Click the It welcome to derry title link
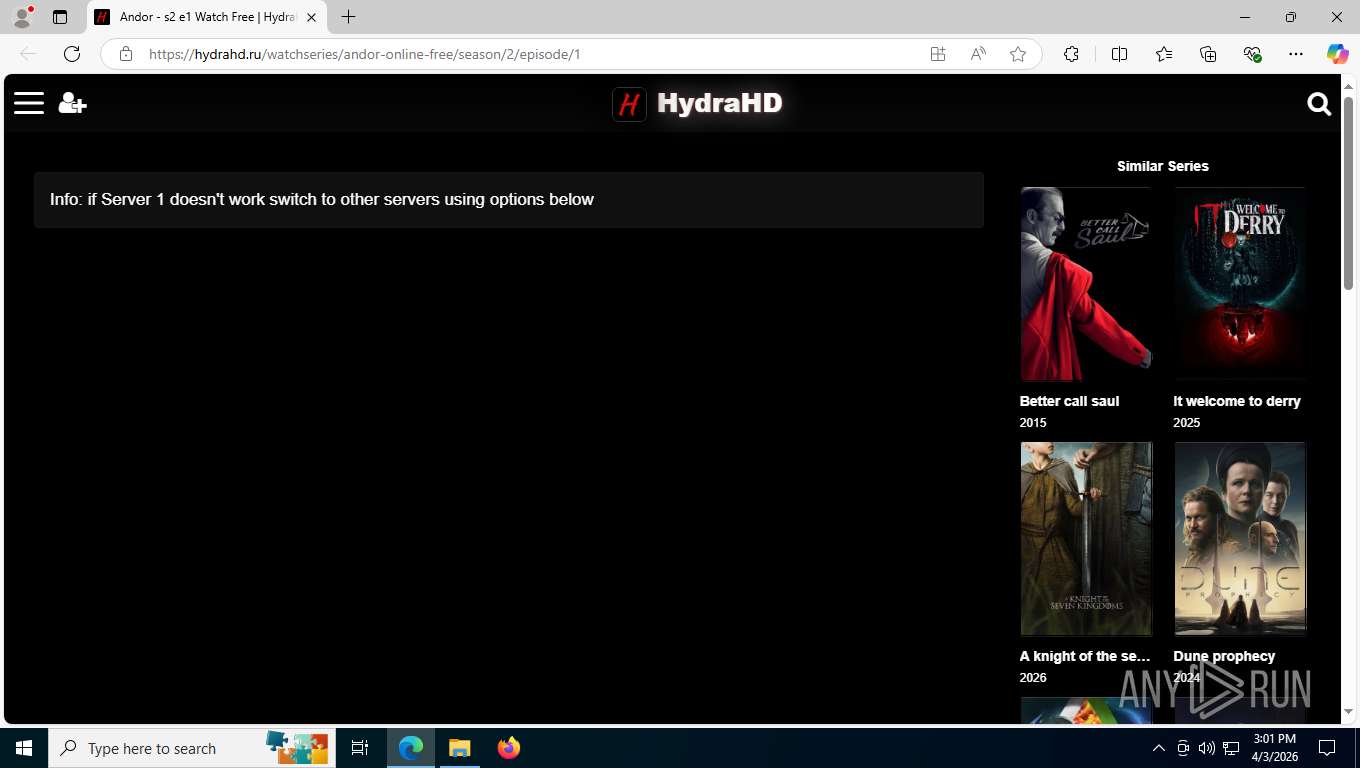The height and width of the screenshot is (768, 1360). click(1237, 401)
